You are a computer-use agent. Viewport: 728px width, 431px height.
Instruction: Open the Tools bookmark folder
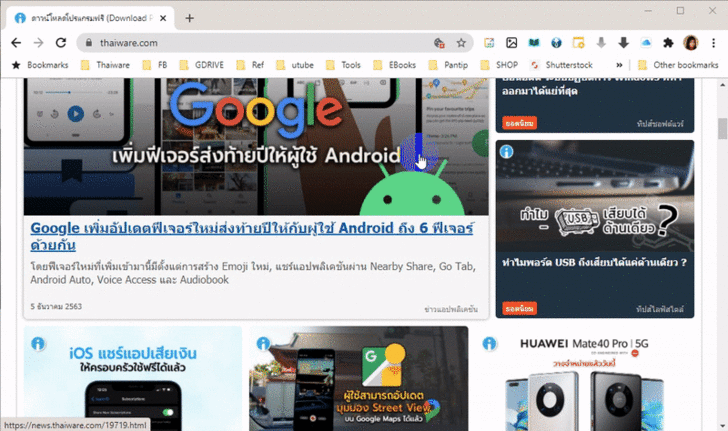343,65
